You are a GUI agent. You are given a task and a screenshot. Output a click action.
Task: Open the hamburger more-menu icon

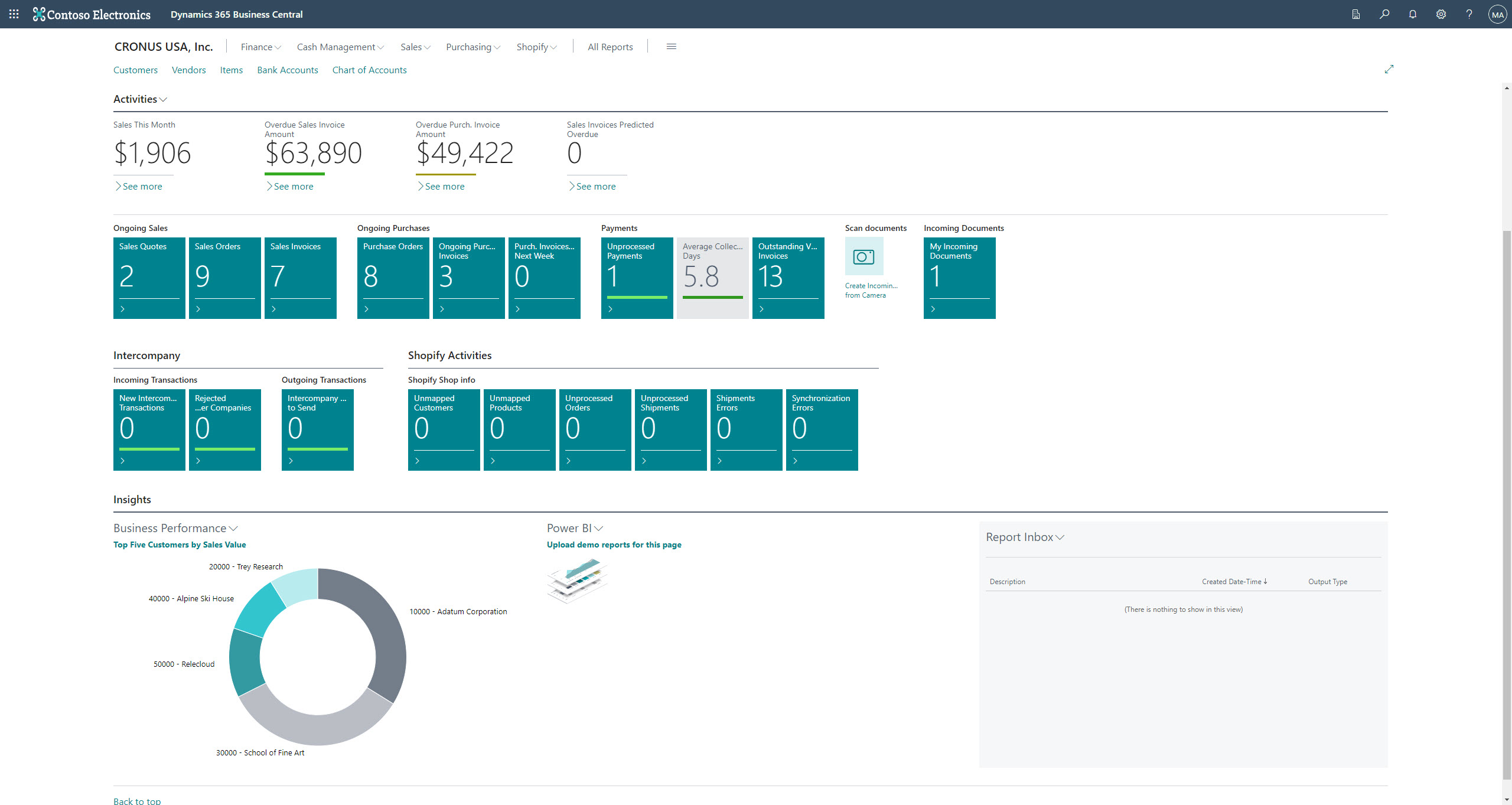pyautogui.click(x=672, y=47)
